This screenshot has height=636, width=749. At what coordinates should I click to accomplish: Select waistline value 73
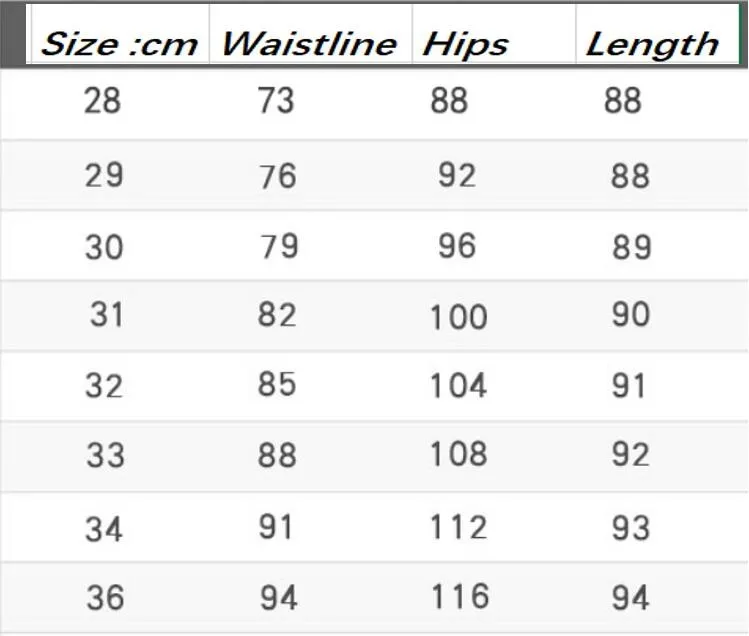click(276, 101)
